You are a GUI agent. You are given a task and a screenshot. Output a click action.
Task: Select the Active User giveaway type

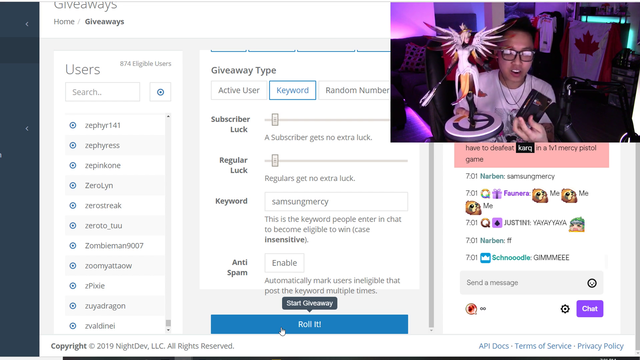[239, 90]
